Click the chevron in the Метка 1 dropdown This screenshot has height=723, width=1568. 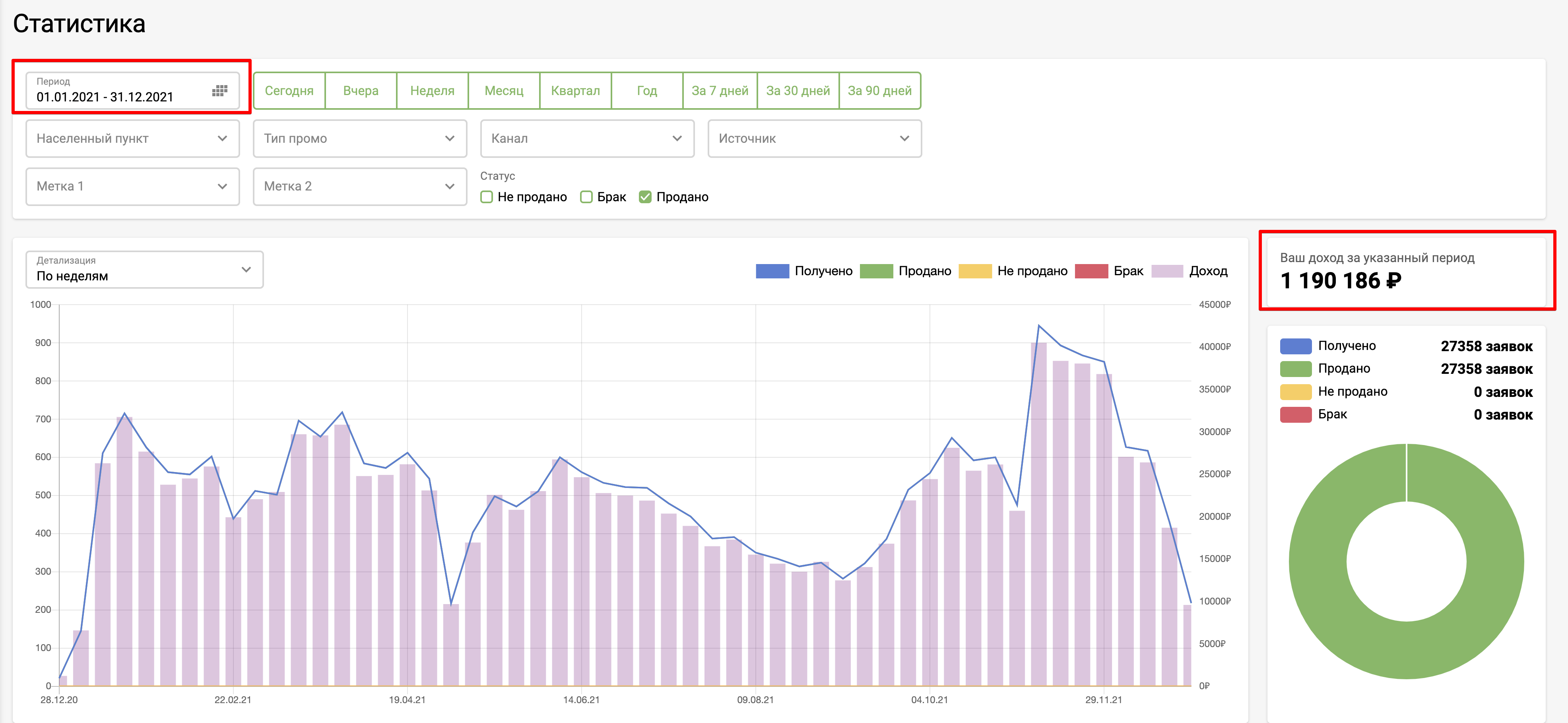(x=222, y=187)
